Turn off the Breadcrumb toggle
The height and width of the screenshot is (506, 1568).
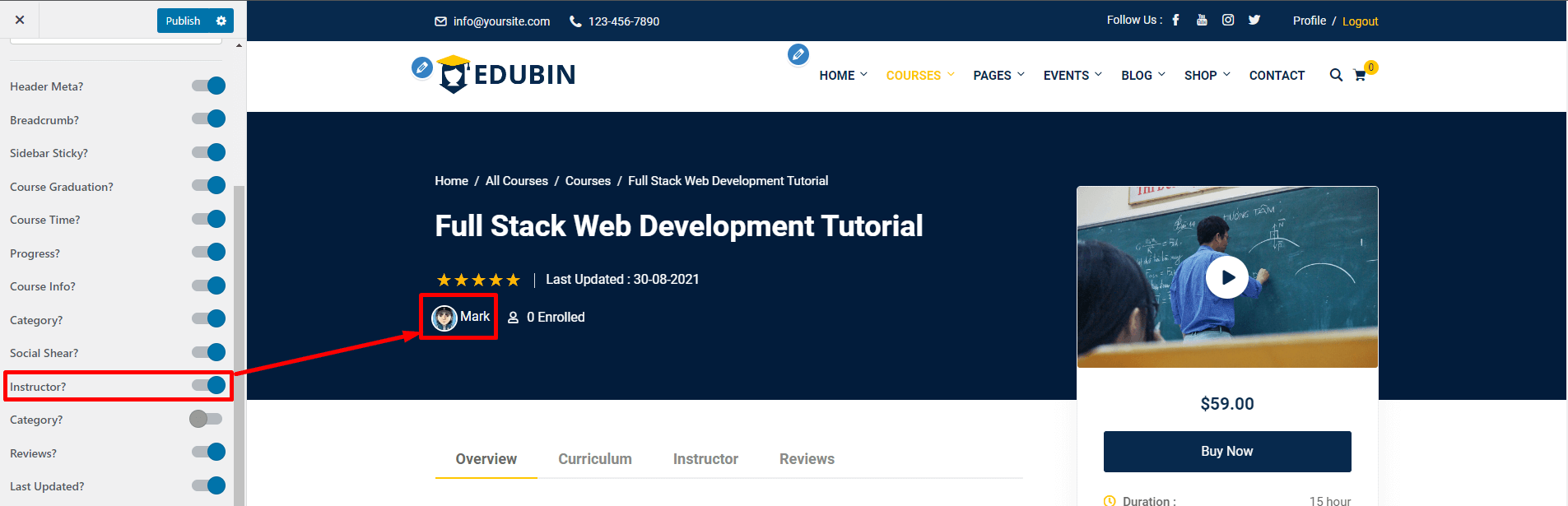point(208,119)
